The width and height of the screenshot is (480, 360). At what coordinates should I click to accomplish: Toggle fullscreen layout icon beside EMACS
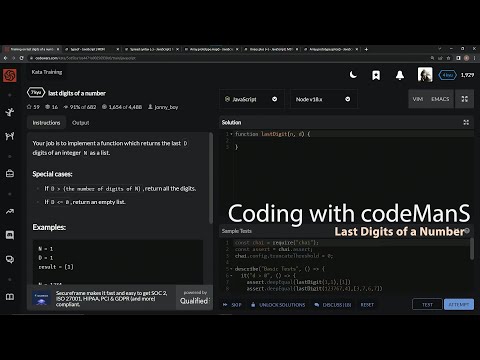click(464, 99)
